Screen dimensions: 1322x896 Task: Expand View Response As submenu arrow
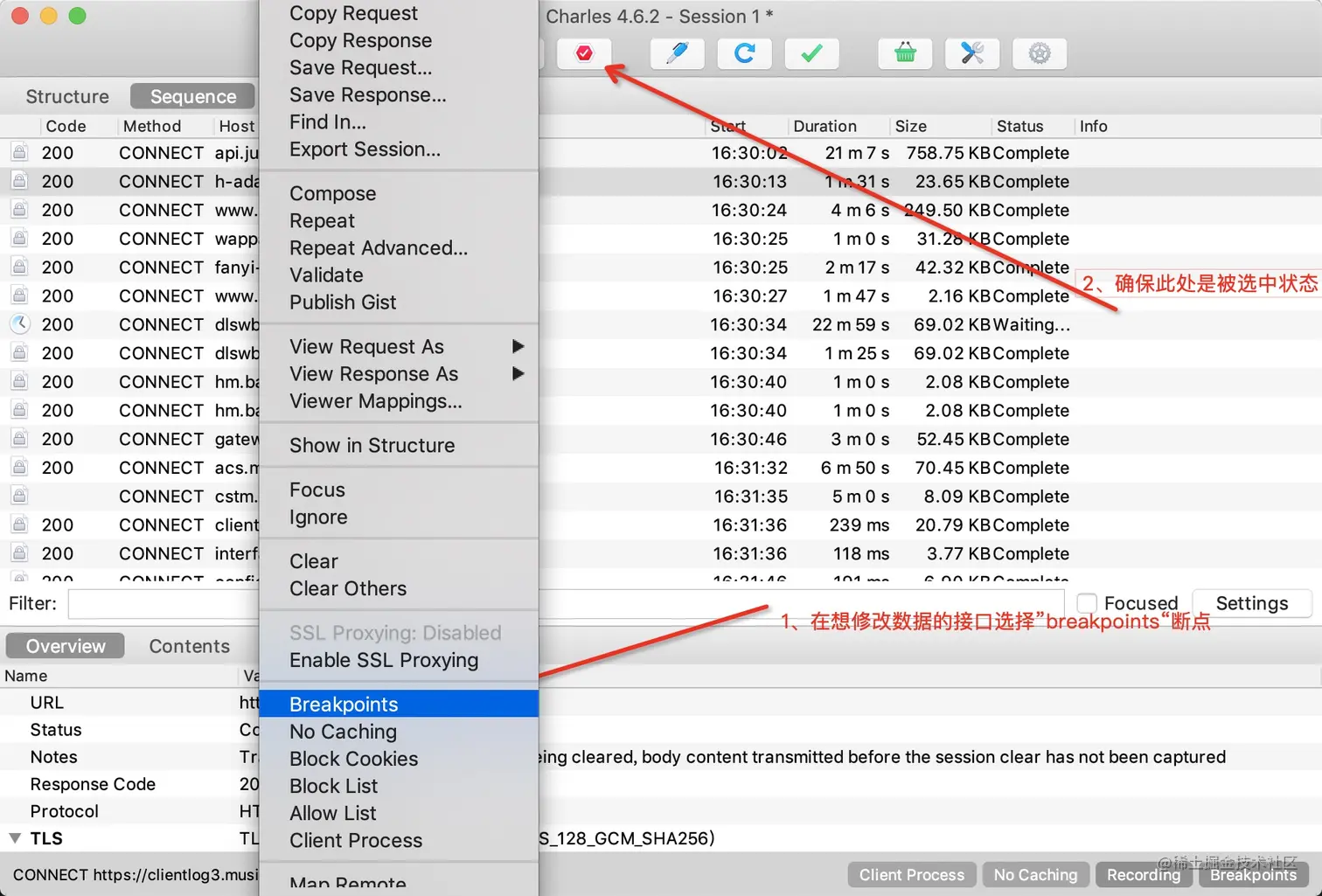coord(518,374)
